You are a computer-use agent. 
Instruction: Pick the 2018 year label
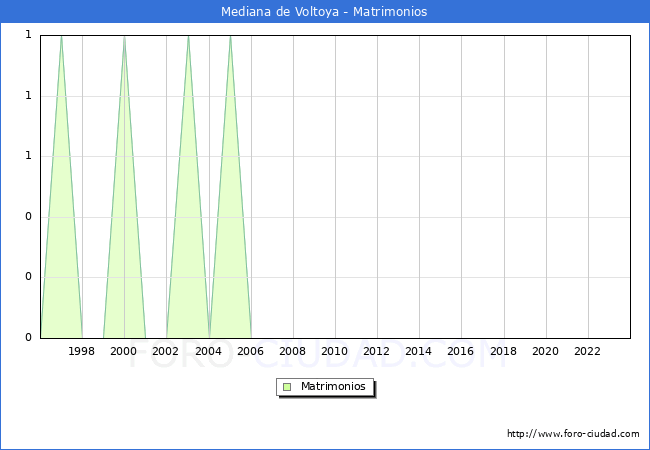pyautogui.click(x=503, y=351)
